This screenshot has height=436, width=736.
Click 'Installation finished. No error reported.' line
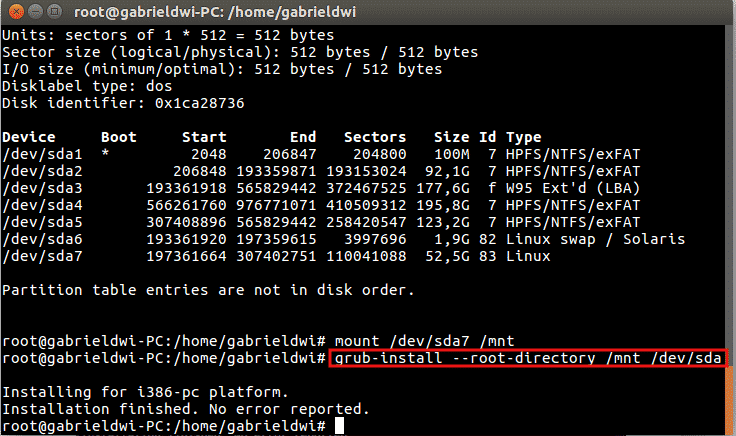coord(186,409)
